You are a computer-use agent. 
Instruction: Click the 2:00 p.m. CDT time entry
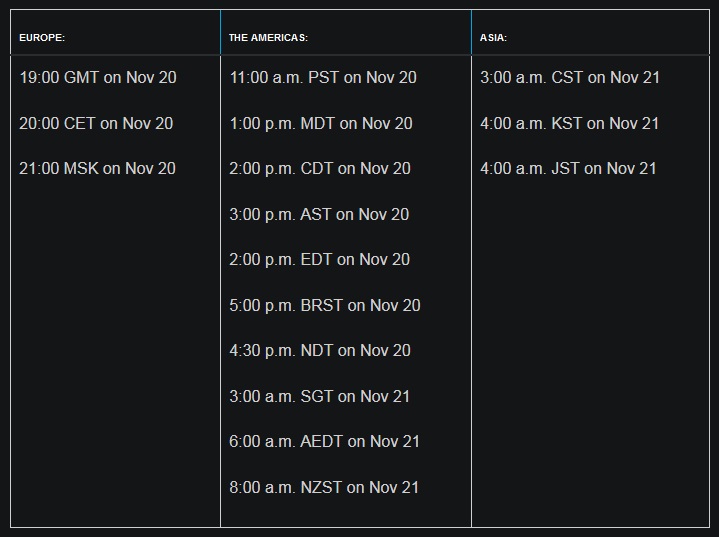point(320,168)
